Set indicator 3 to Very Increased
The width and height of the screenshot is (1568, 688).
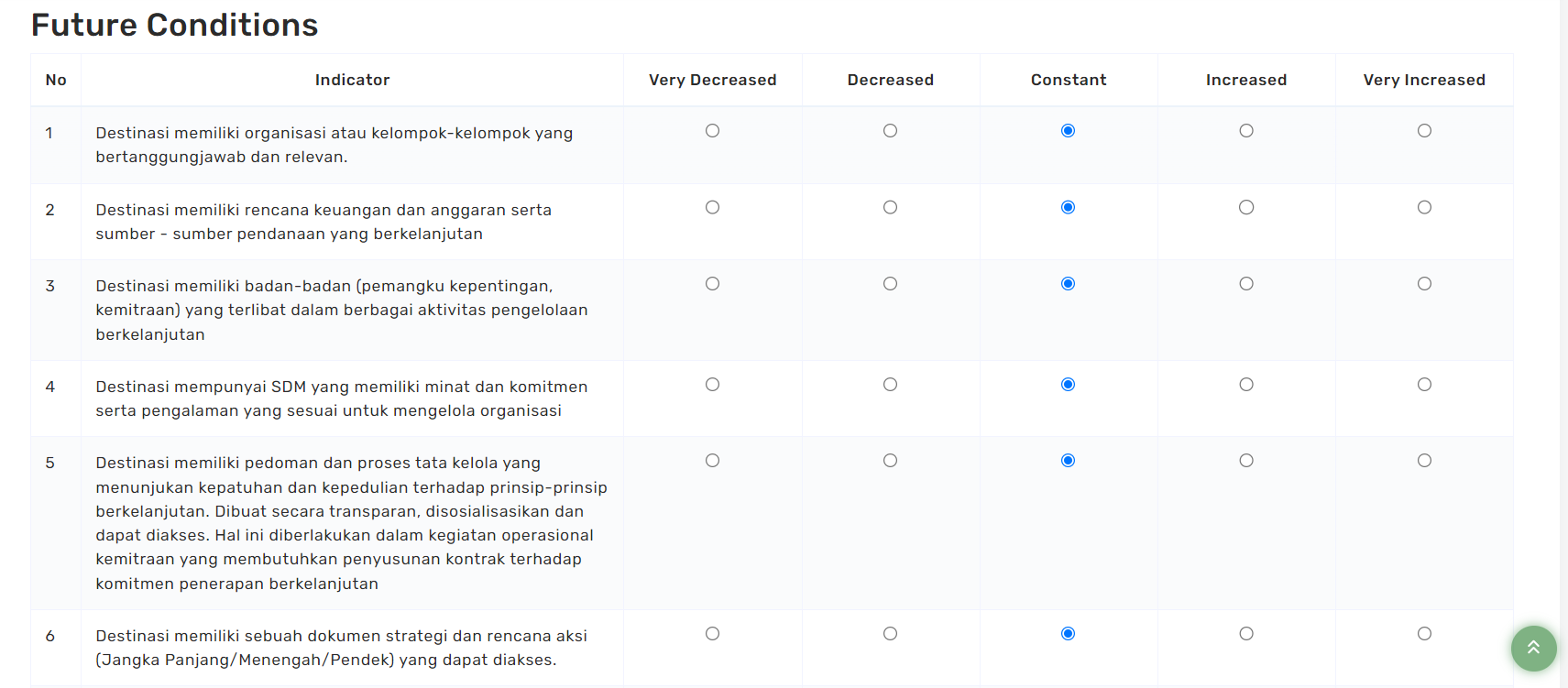(1424, 284)
